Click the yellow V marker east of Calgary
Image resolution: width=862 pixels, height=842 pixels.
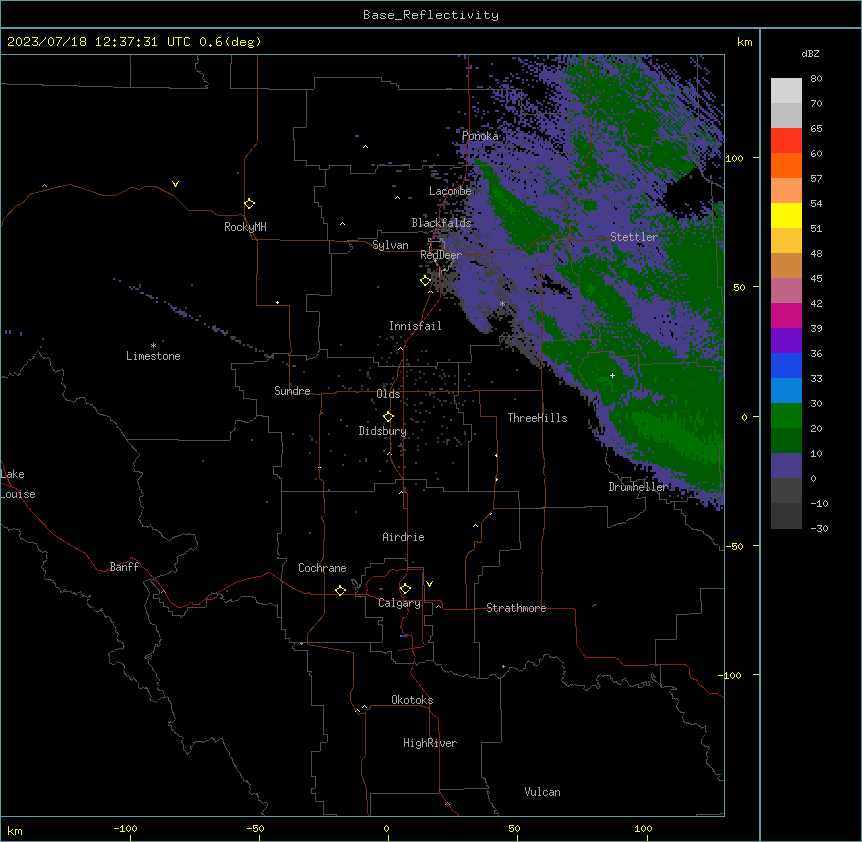tap(429, 584)
